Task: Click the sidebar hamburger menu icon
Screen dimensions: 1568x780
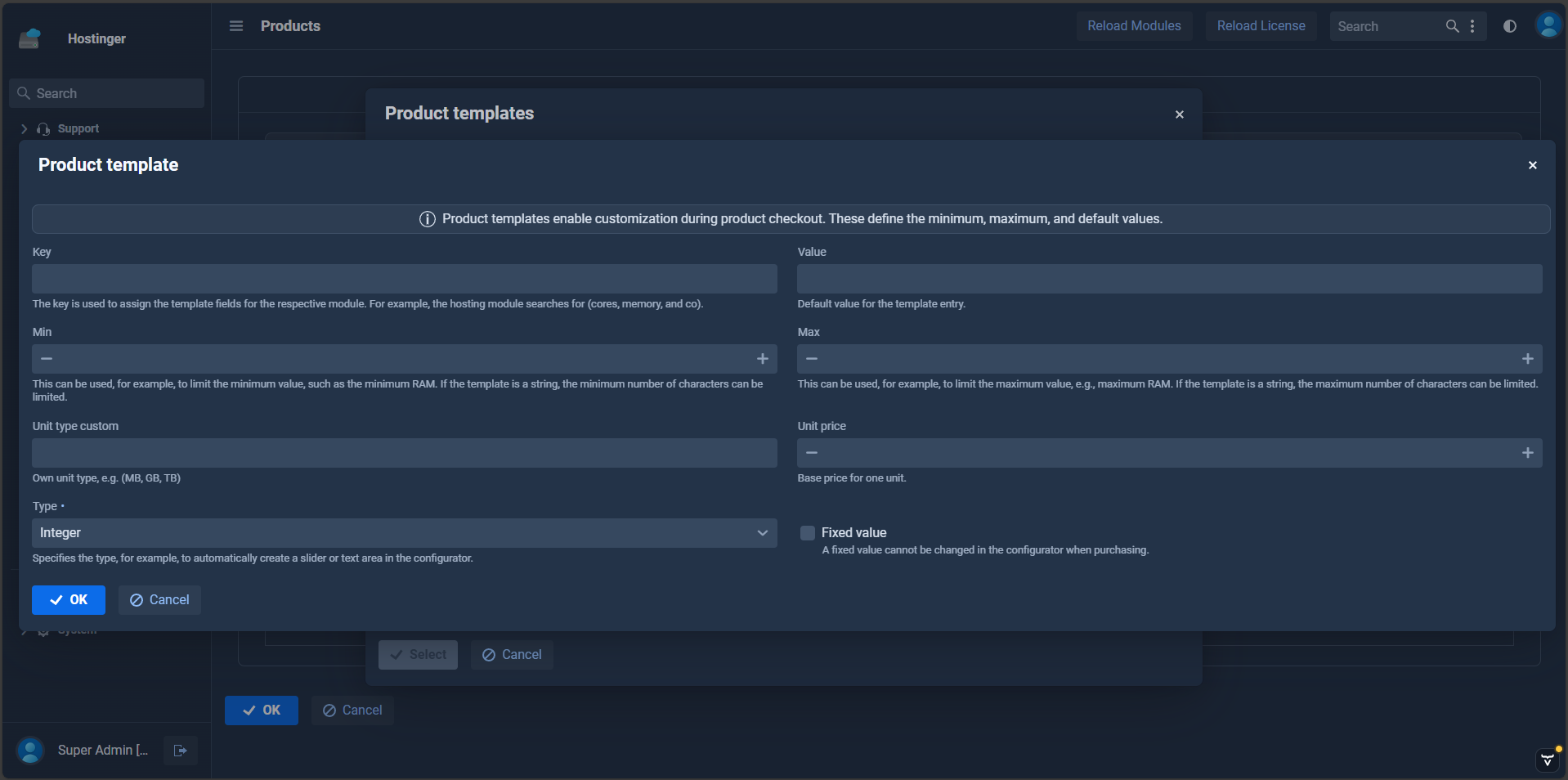Action: coord(235,25)
